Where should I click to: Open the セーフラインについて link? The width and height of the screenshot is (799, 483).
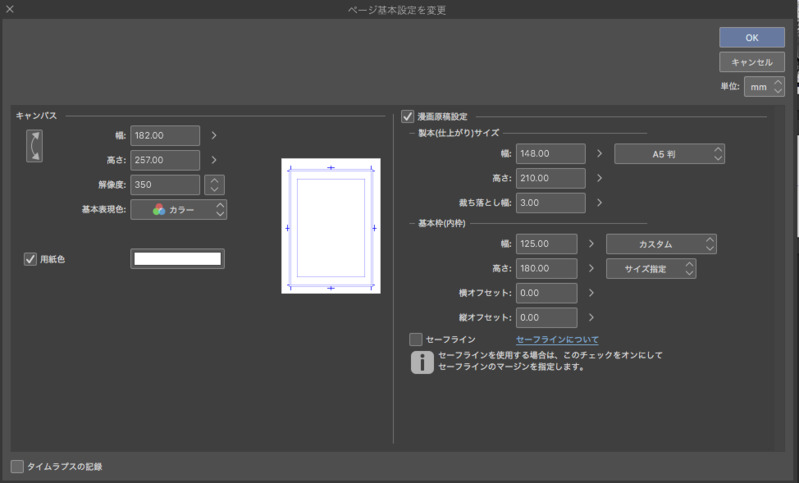(557, 339)
